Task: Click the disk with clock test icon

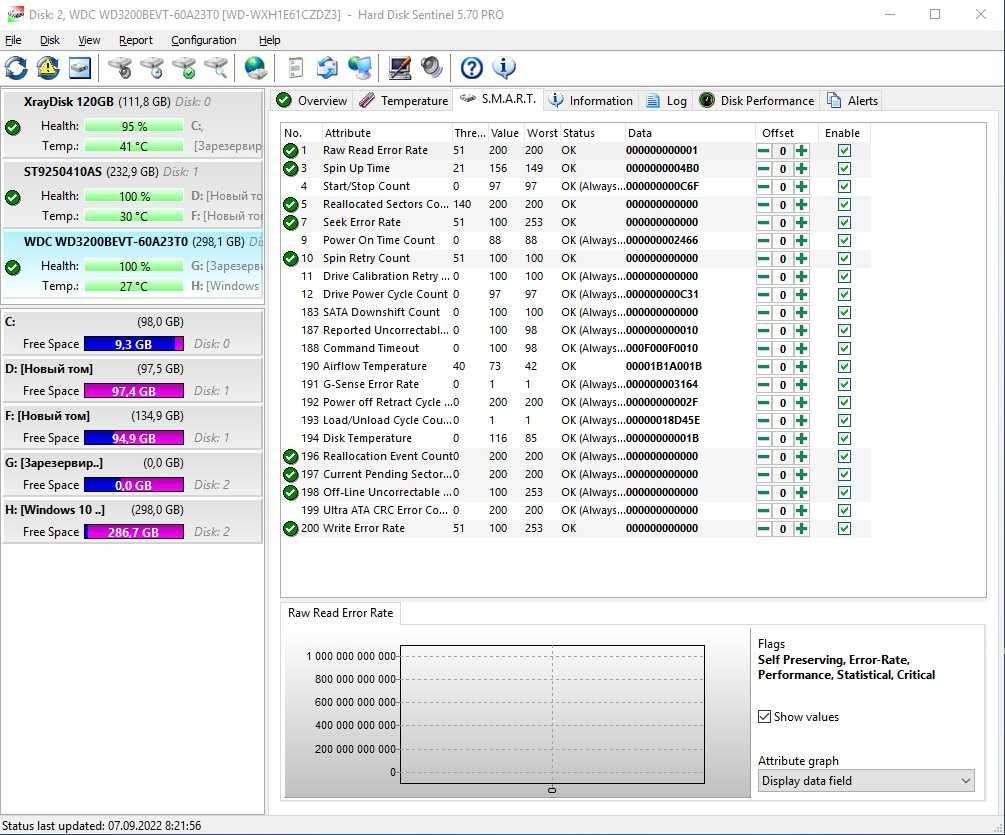Action: pyautogui.click(x=153, y=68)
